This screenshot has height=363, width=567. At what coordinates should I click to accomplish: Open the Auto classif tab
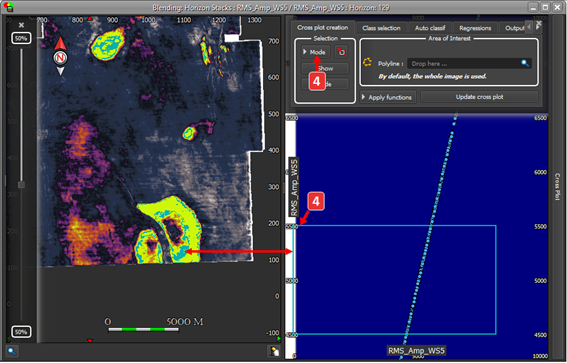(x=430, y=28)
